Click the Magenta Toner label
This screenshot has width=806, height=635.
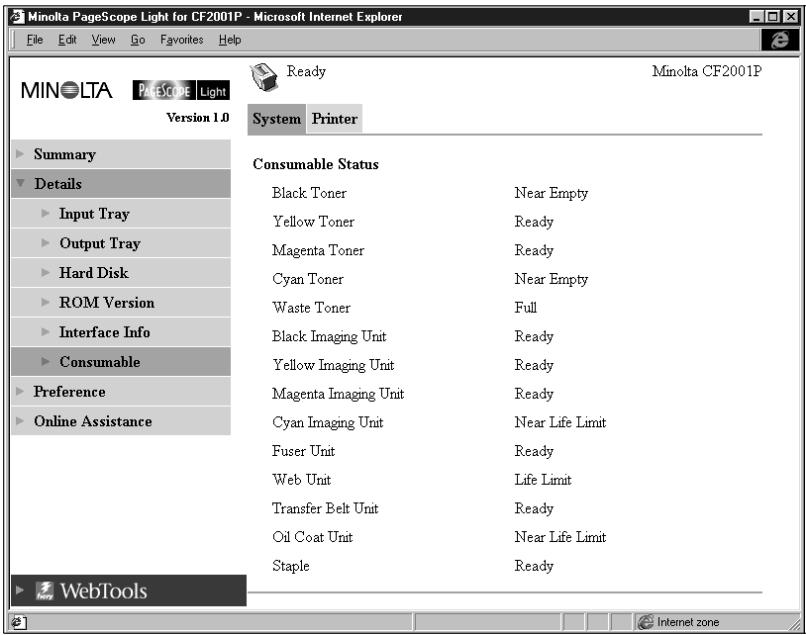pyautogui.click(x=318, y=250)
